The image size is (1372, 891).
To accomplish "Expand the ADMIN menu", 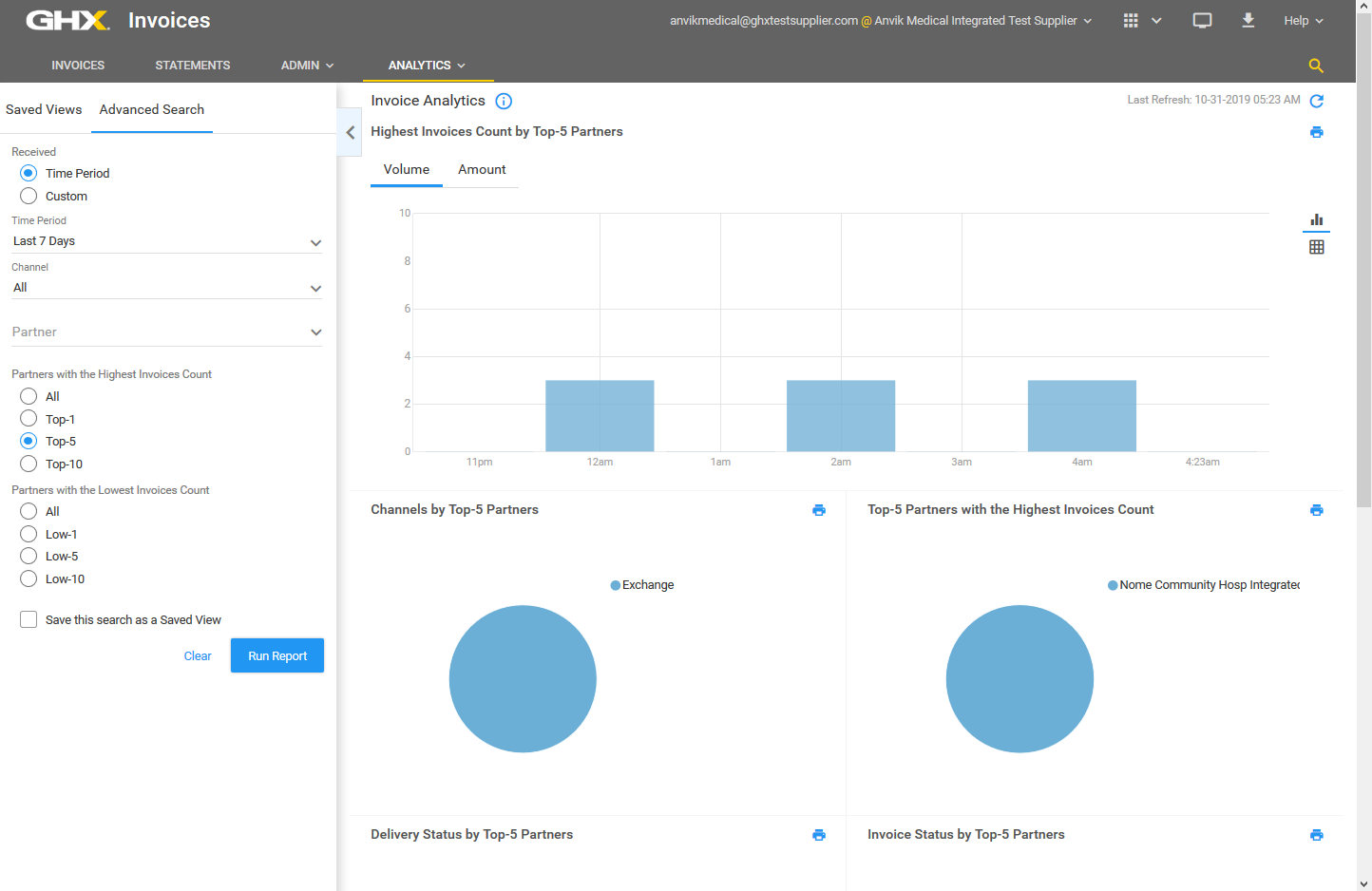I will click(307, 66).
